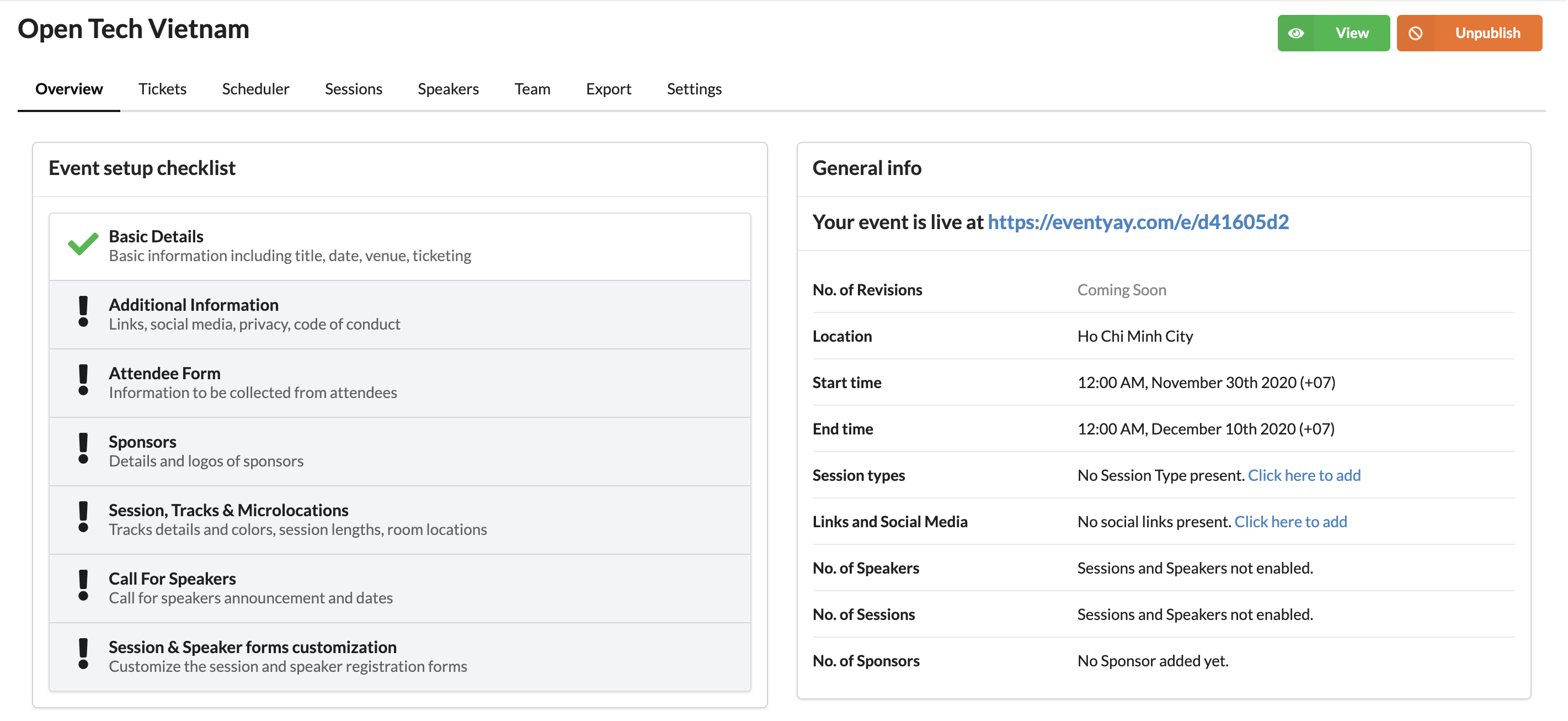This screenshot has width=1568, height=721.
Task: Click the green checkmark beside Basic Details
Action: pyautogui.click(x=83, y=243)
